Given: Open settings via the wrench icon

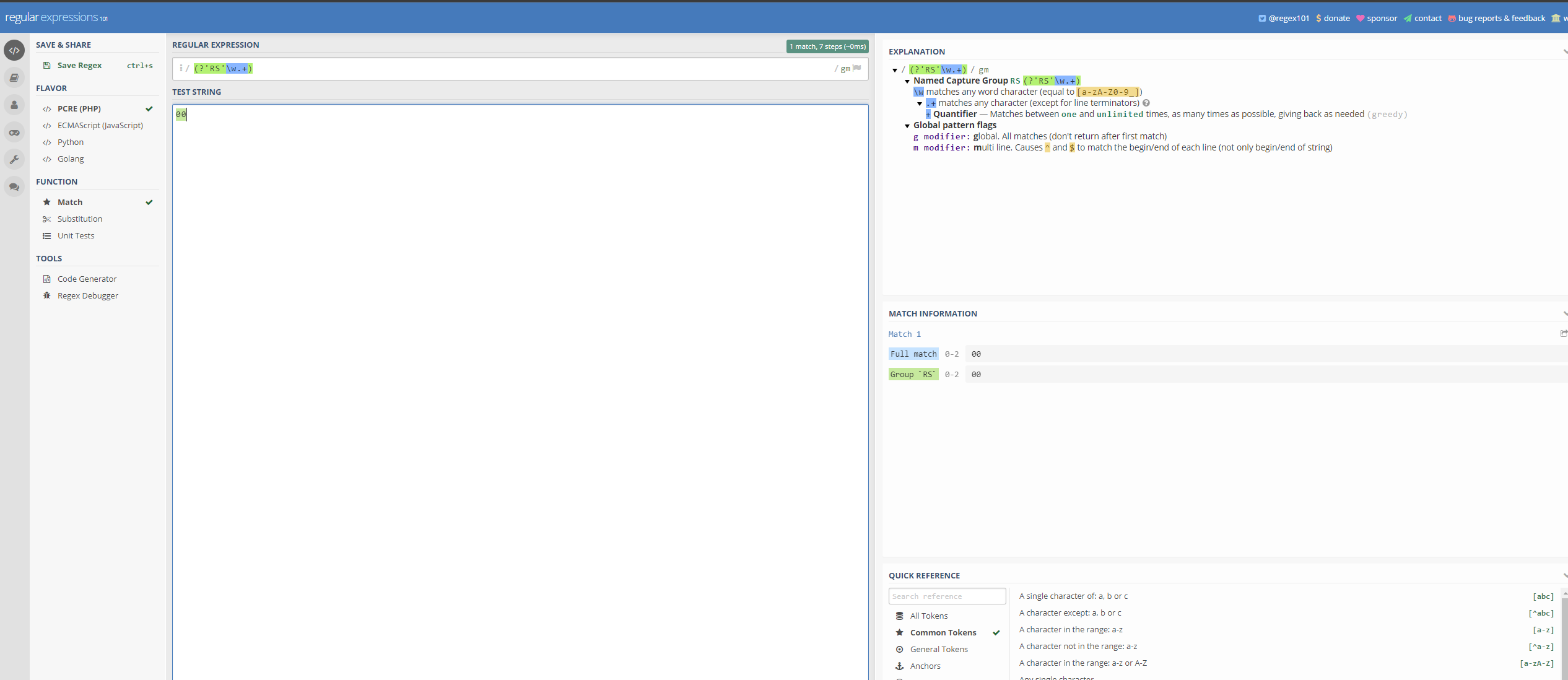Looking at the screenshot, I should click(x=14, y=160).
